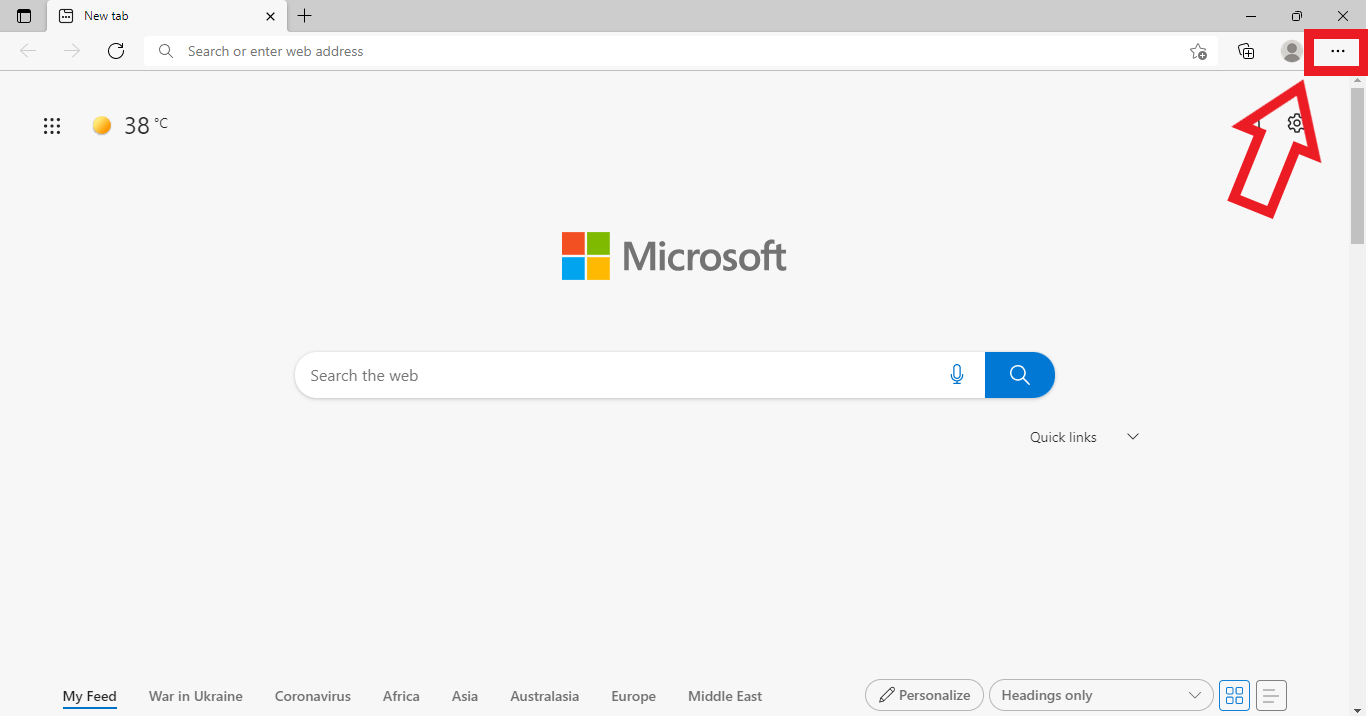
Task: Switch the news feed to grid view
Action: point(1234,695)
